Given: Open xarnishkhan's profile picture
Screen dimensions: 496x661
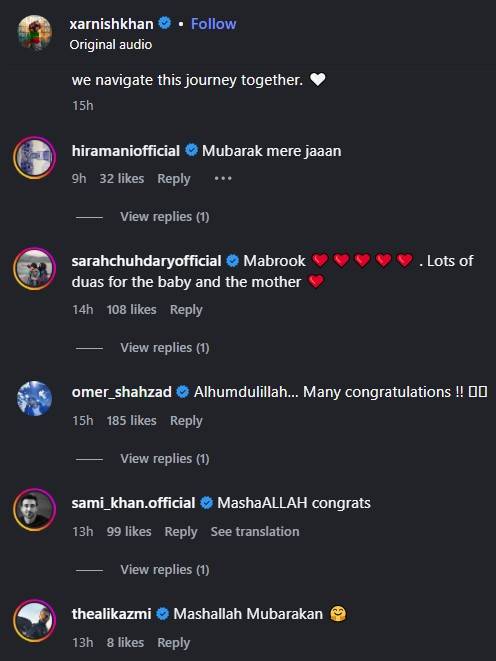Looking at the screenshot, I should coord(35,33).
